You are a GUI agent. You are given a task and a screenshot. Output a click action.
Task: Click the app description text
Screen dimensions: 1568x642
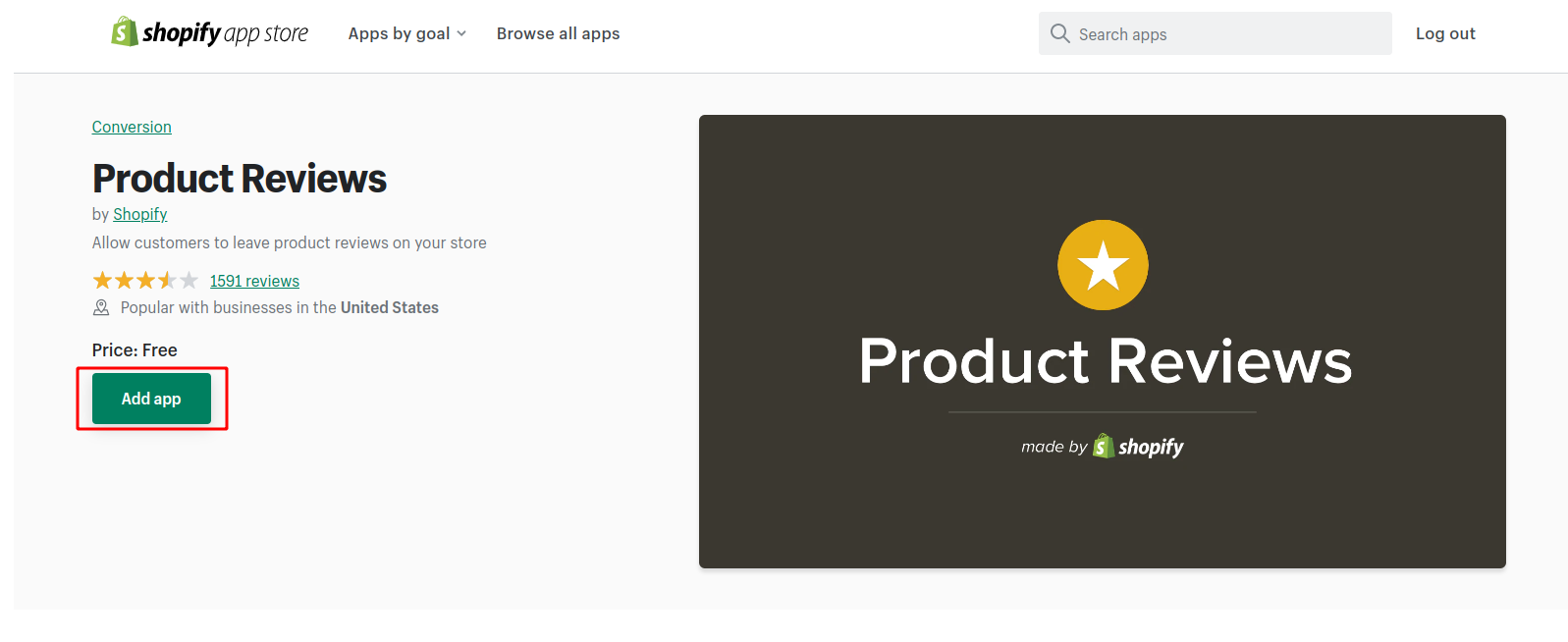point(290,242)
